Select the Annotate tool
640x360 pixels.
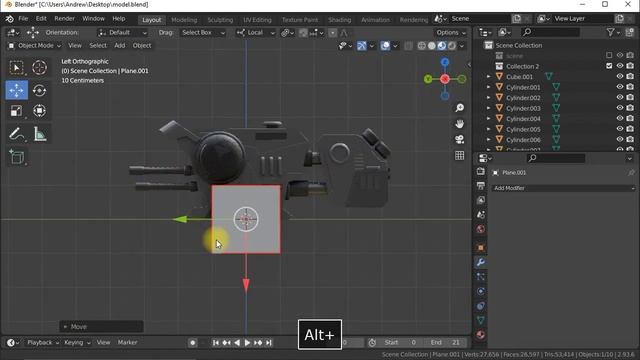16,134
